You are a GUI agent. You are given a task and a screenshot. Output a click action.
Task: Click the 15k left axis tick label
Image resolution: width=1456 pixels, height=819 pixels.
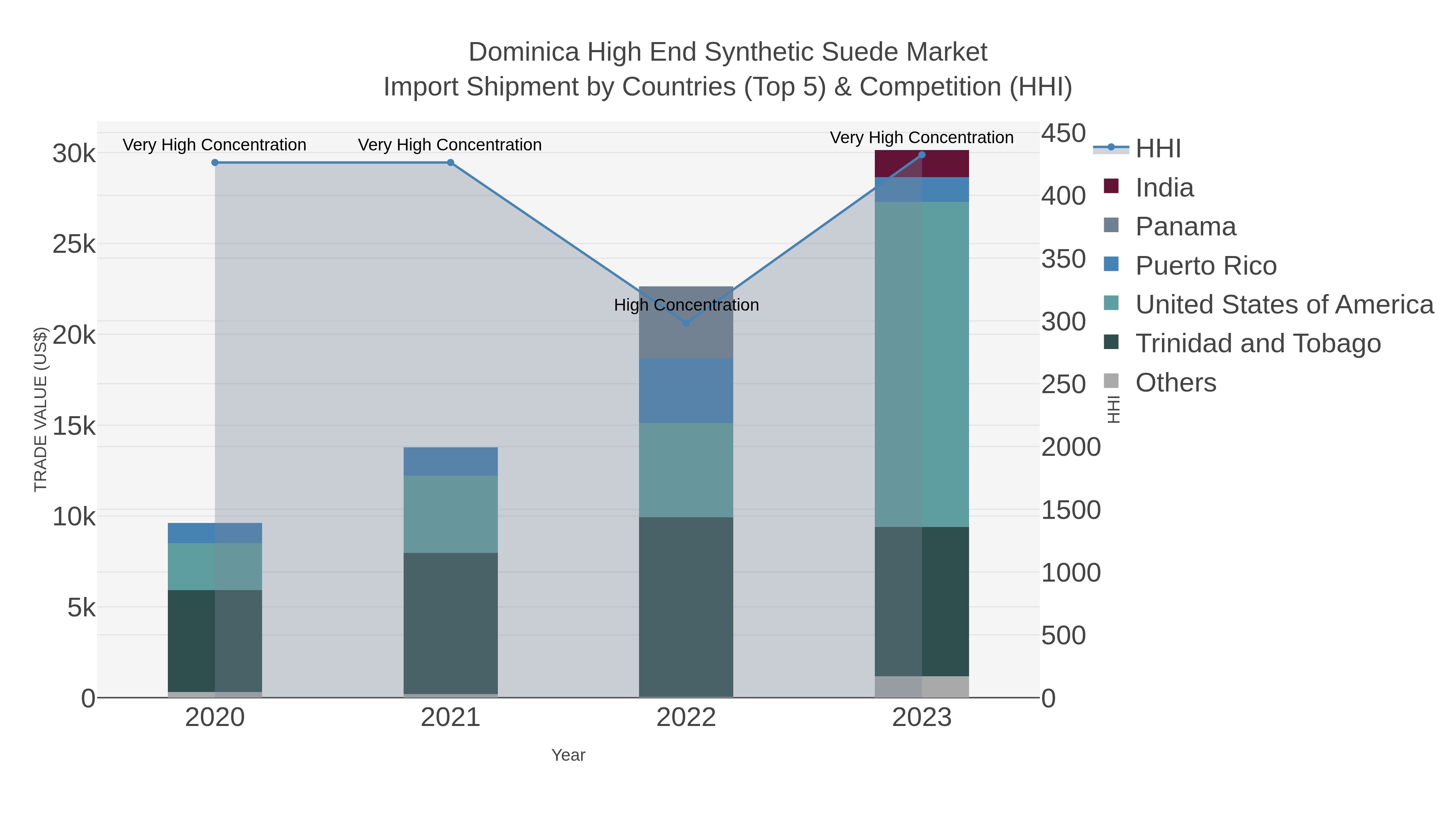click(74, 426)
